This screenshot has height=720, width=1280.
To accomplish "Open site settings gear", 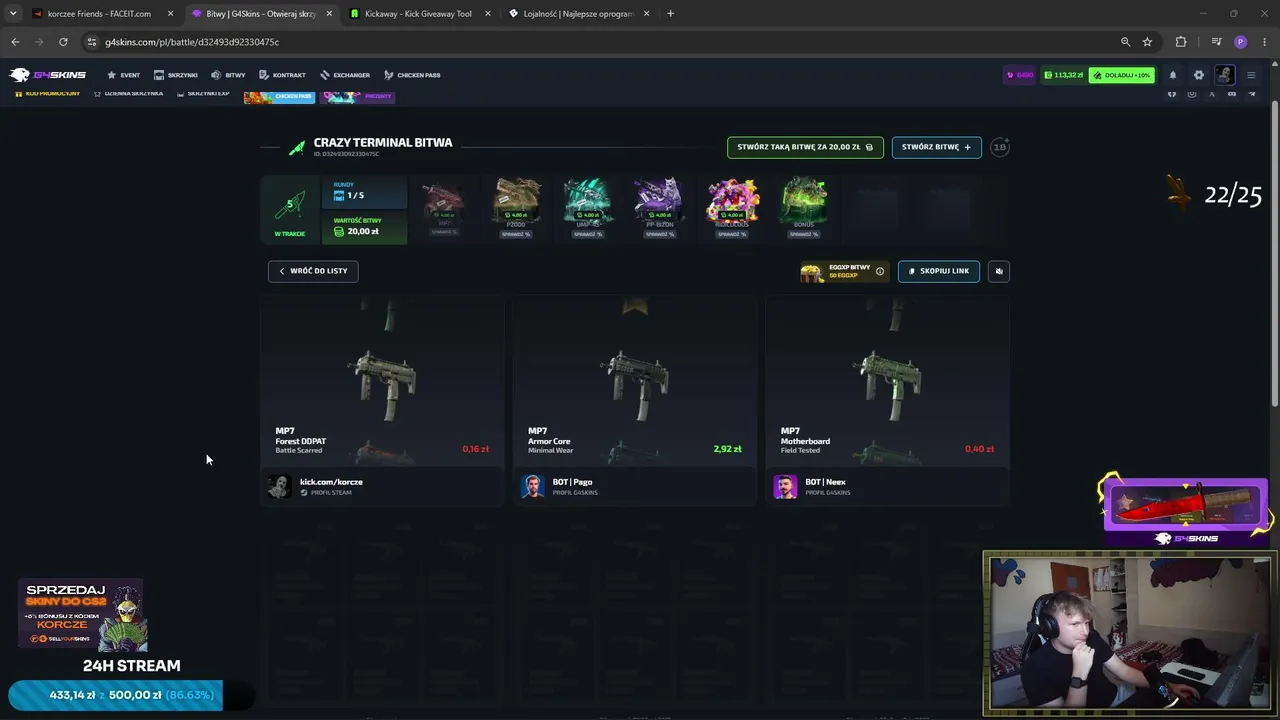I will (x=1199, y=75).
